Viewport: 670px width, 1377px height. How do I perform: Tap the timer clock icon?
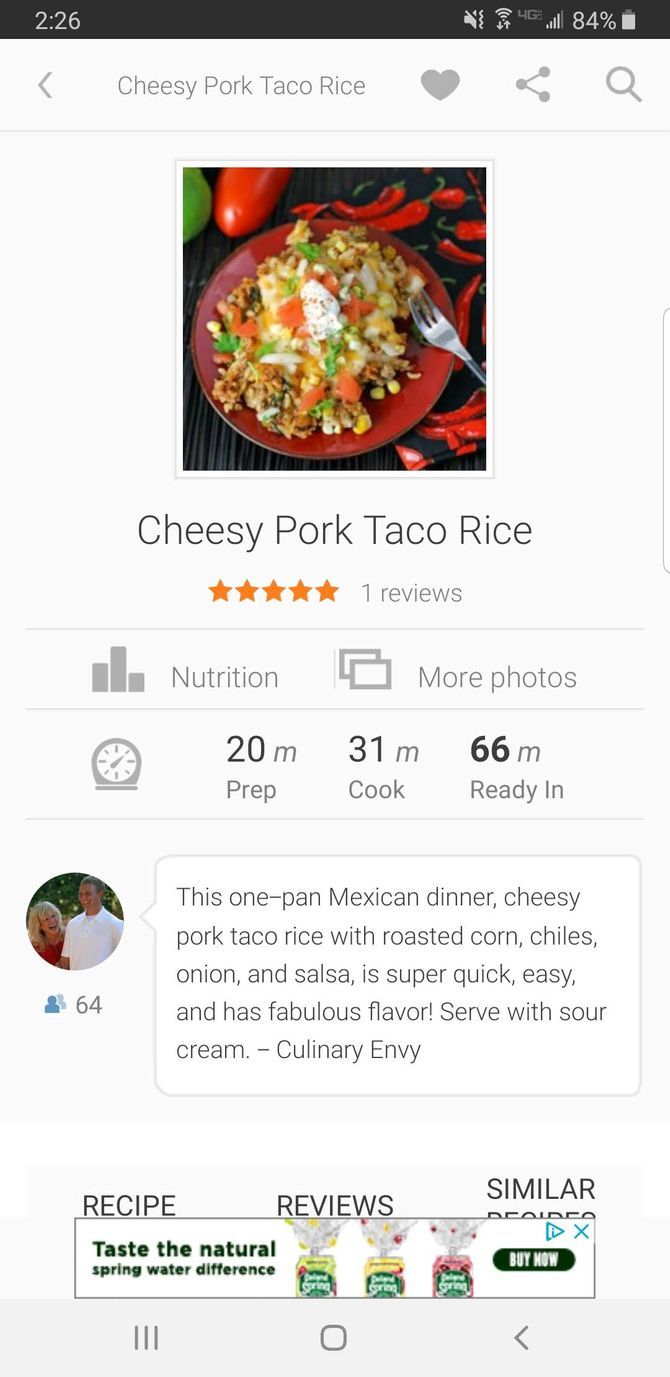117,764
